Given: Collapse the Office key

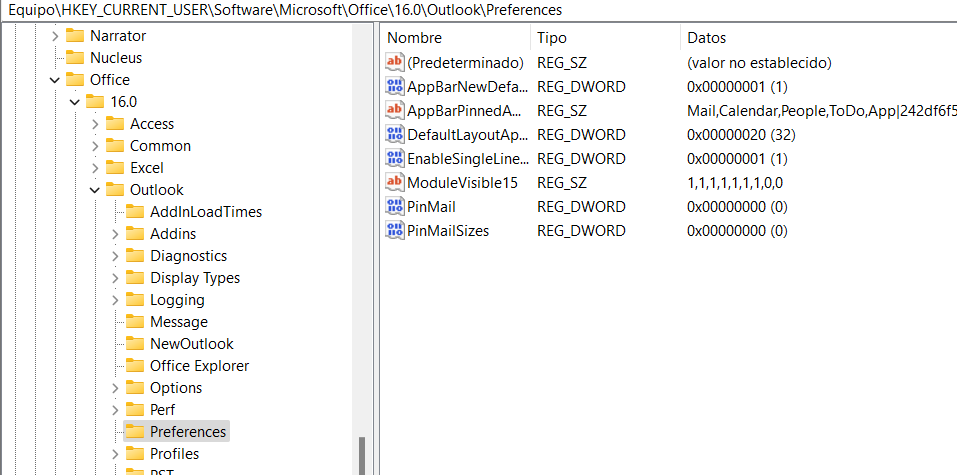Looking at the screenshot, I should tap(55, 80).
